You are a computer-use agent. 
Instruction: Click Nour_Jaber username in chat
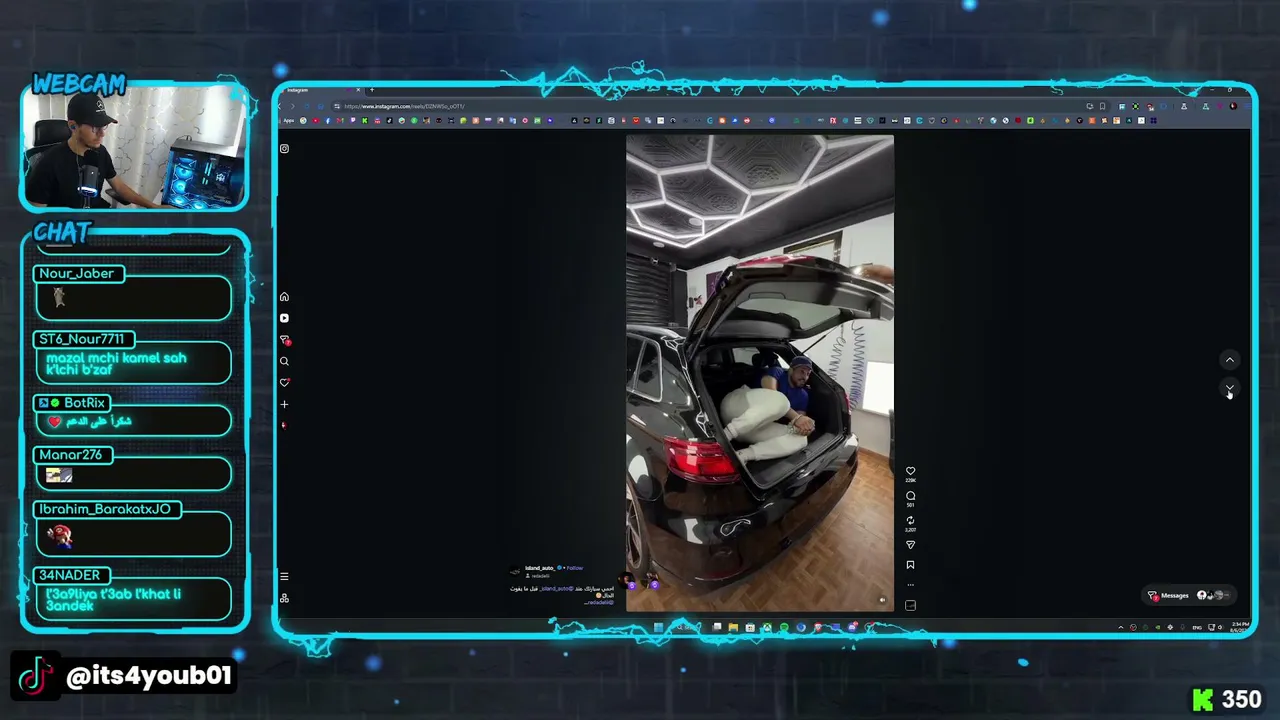tap(77, 273)
